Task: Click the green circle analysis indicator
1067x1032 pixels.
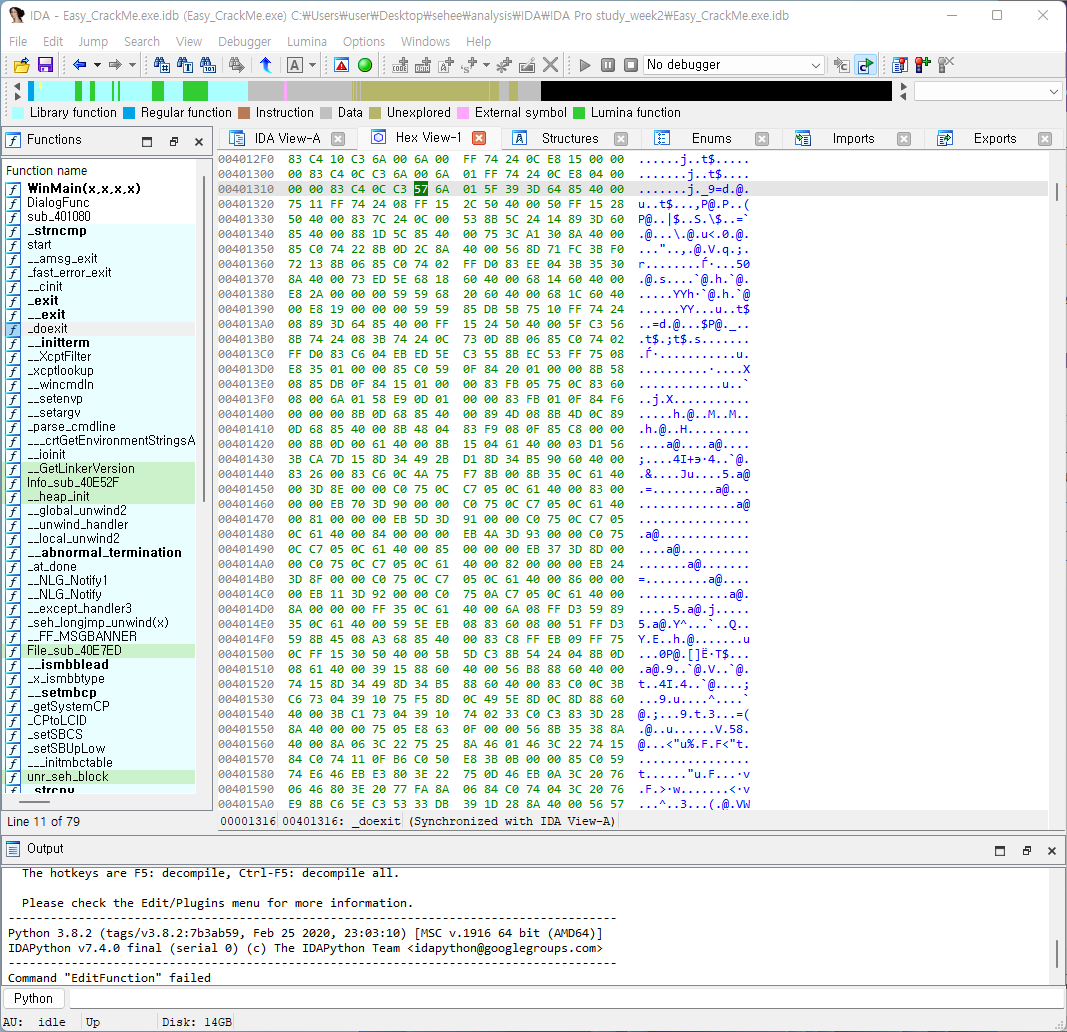Action: pos(365,65)
